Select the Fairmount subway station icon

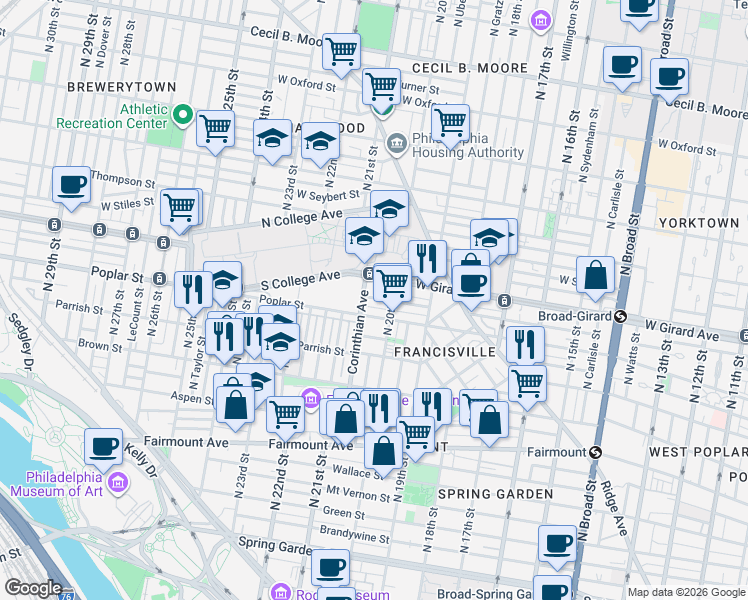pyautogui.click(x=595, y=452)
